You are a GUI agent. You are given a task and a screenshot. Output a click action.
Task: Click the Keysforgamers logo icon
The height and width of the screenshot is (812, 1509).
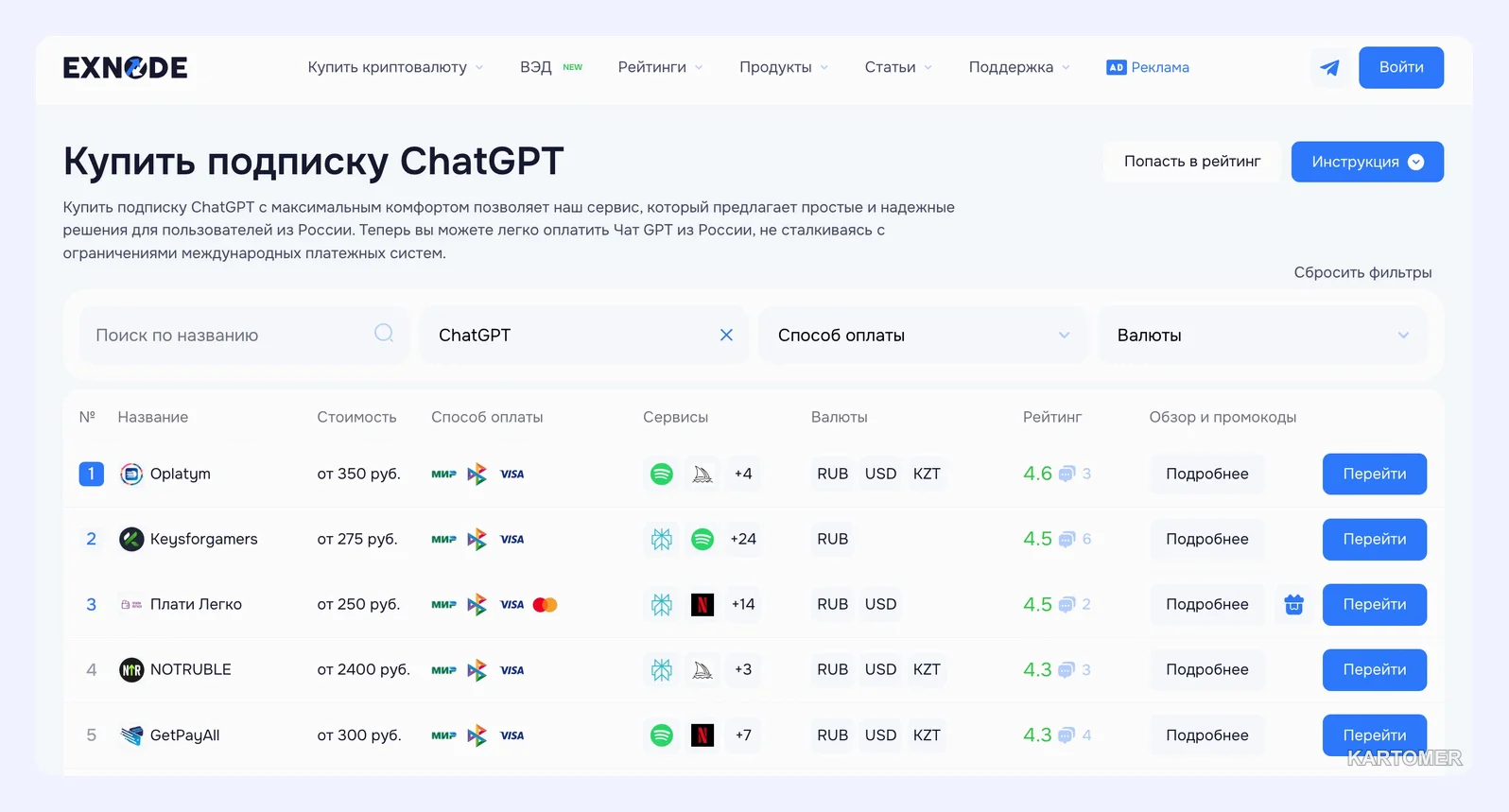point(131,539)
